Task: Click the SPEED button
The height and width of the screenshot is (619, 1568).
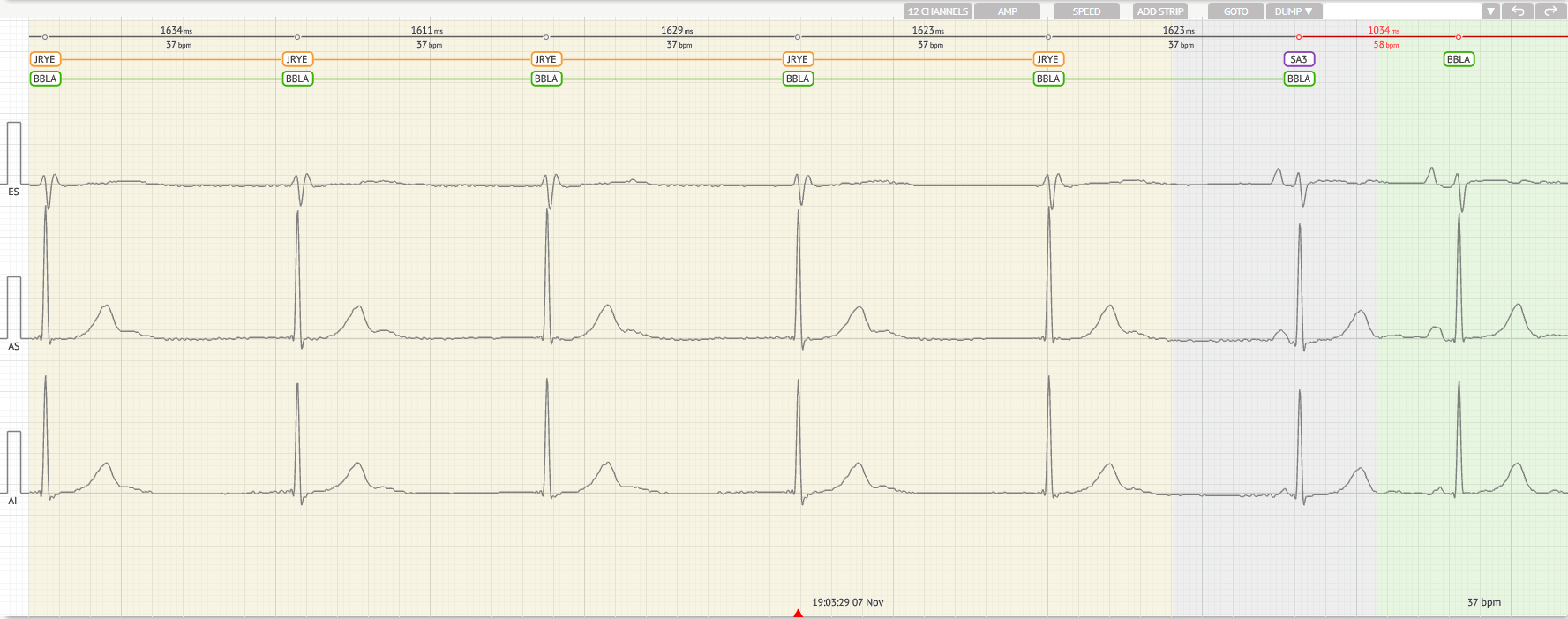Action: pyautogui.click(x=1086, y=11)
